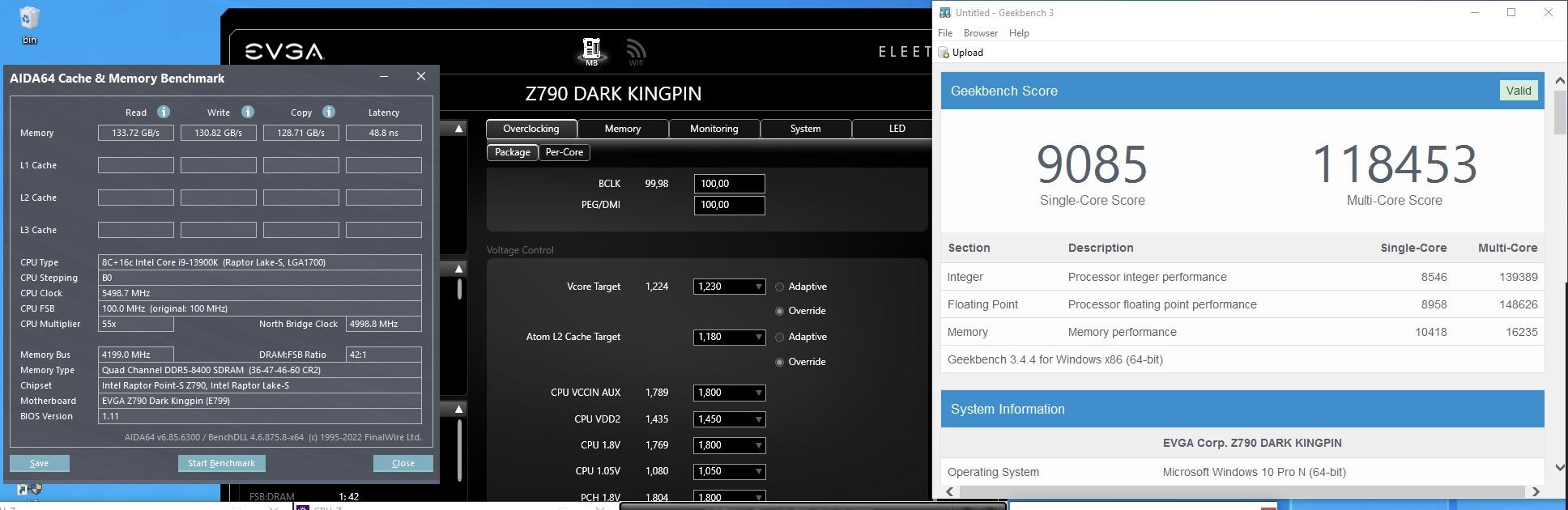Select the Package sub-tab
The height and width of the screenshot is (510, 1568).
tap(513, 152)
